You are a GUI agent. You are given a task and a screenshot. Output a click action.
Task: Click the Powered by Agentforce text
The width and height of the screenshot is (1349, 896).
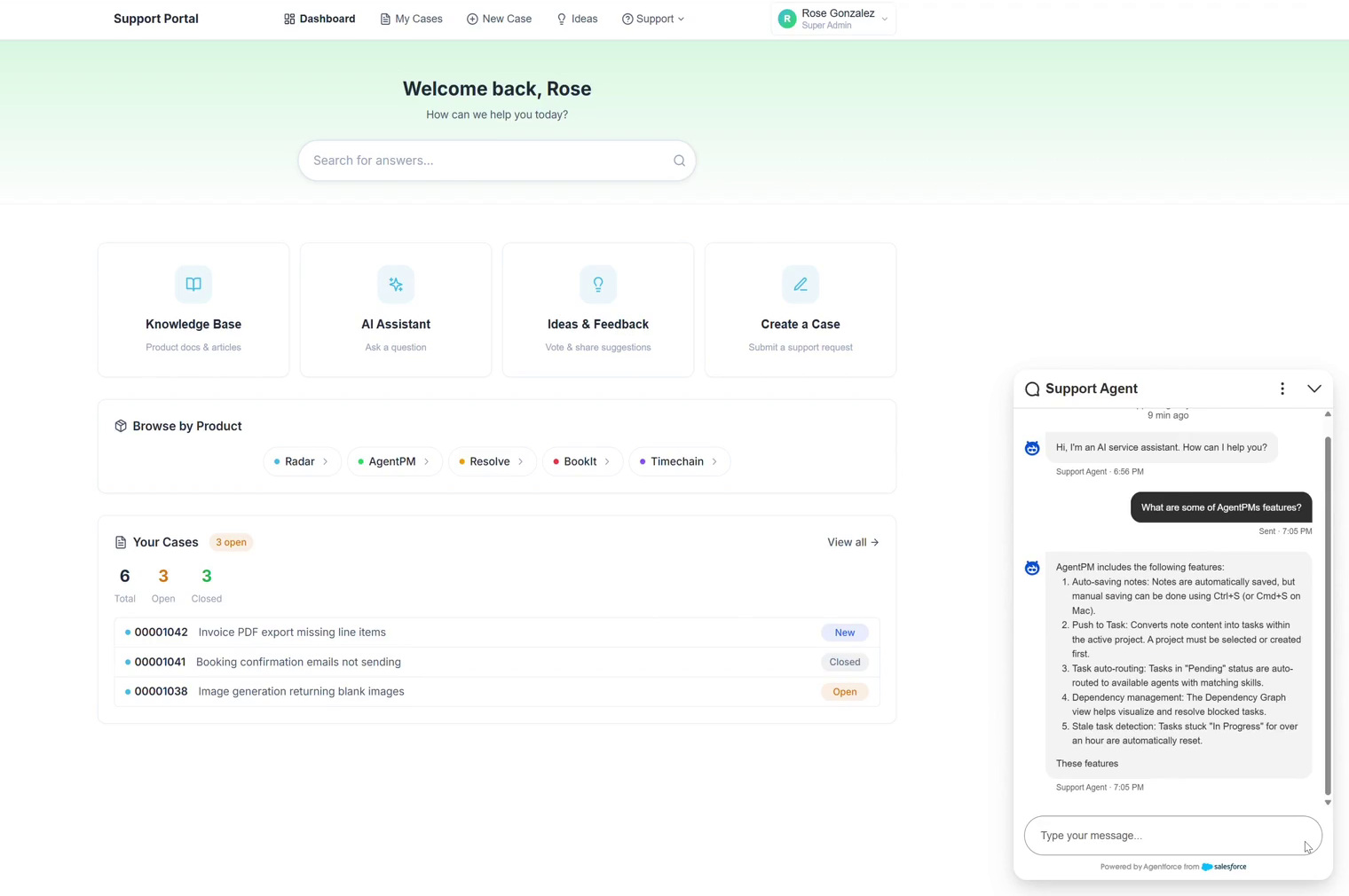(x=1149, y=867)
